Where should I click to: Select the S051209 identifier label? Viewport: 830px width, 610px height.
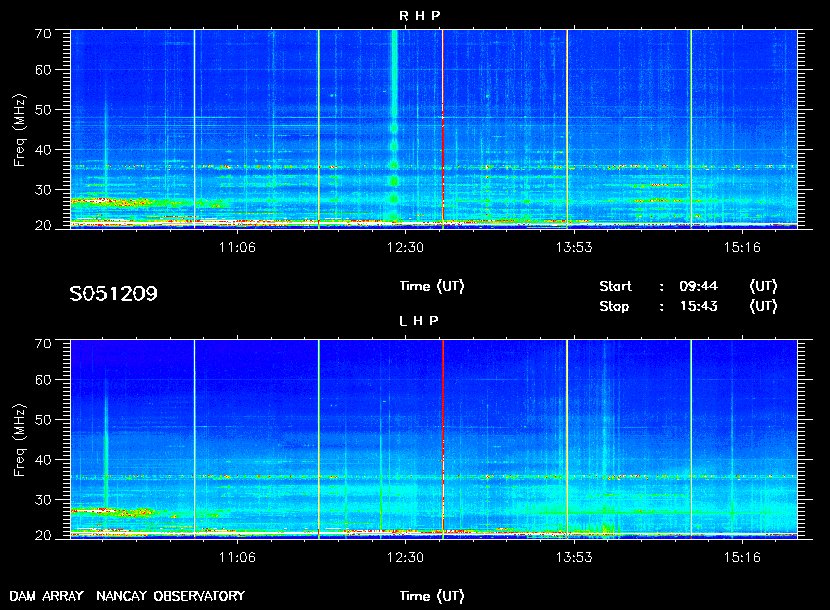[x=113, y=294]
